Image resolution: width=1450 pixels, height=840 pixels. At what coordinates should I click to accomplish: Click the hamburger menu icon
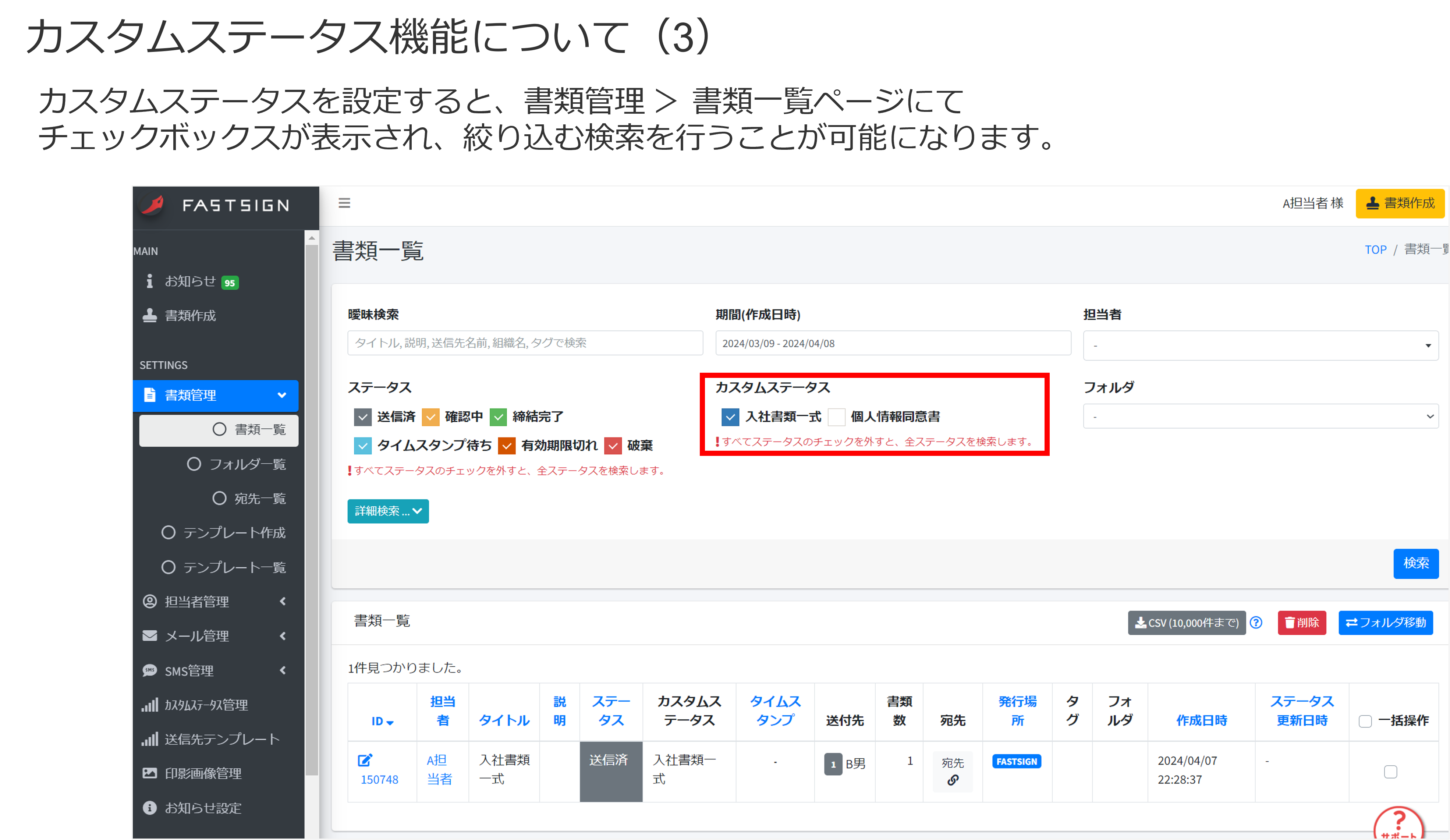344,203
